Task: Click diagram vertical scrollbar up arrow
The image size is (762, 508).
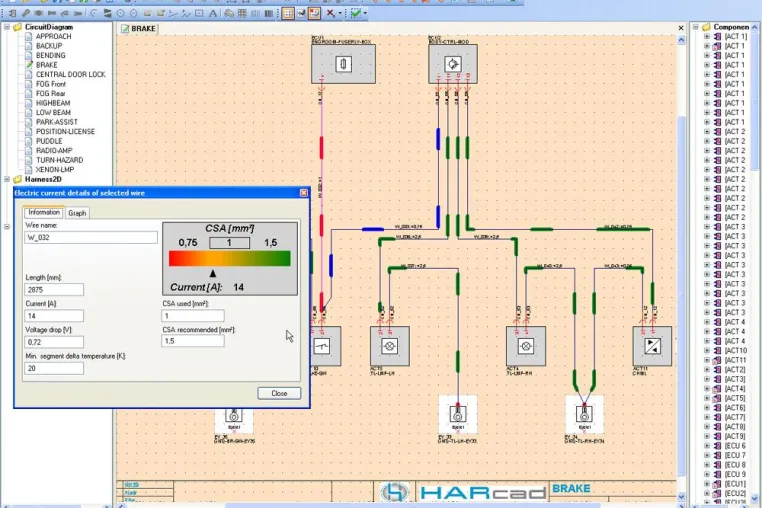Action: coord(681,40)
